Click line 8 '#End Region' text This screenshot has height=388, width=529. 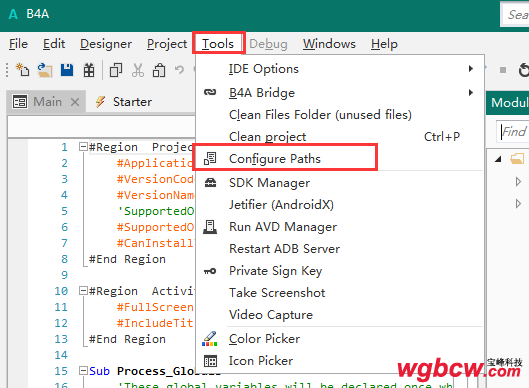pos(127,259)
